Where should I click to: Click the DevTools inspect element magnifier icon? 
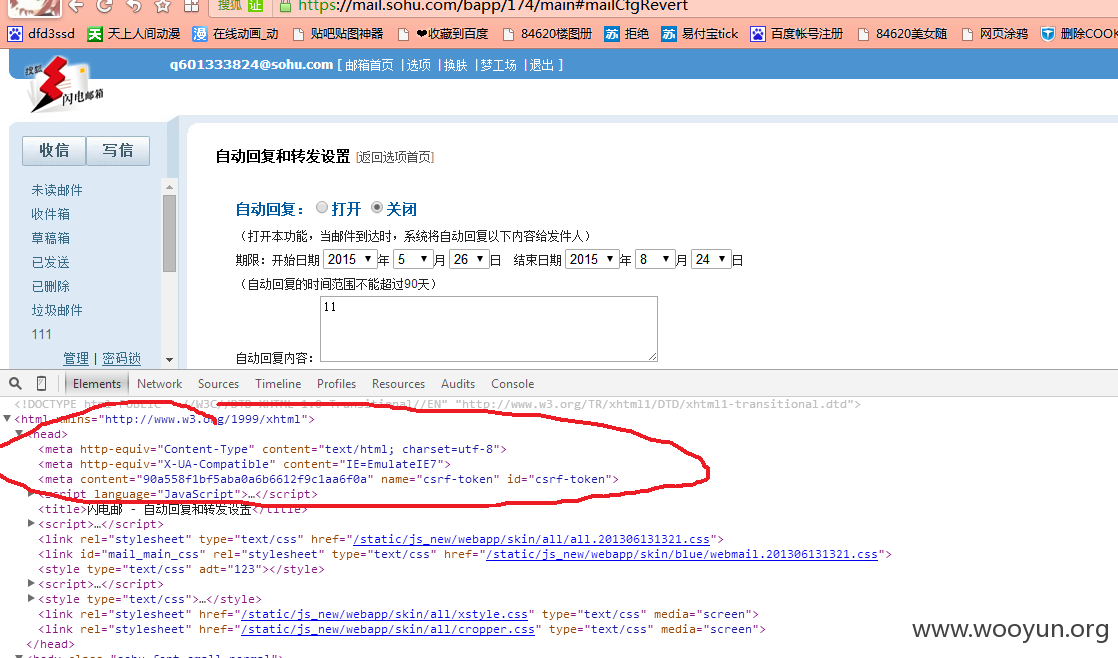click(15, 384)
